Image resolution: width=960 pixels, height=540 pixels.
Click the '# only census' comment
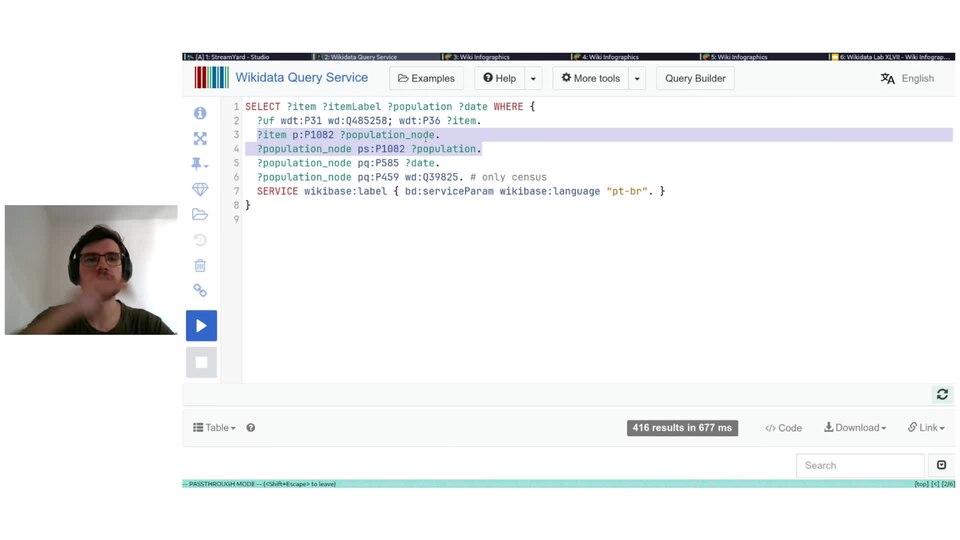[x=508, y=177]
